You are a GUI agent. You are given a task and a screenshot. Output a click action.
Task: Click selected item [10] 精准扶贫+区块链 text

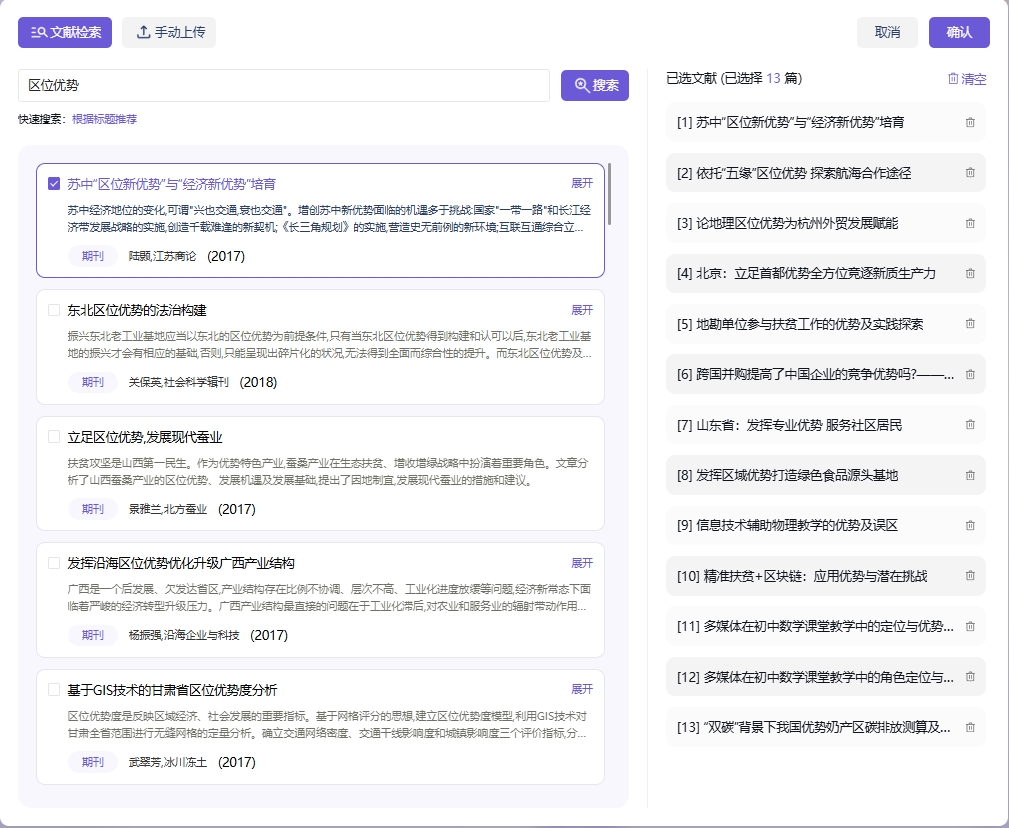pos(802,576)
